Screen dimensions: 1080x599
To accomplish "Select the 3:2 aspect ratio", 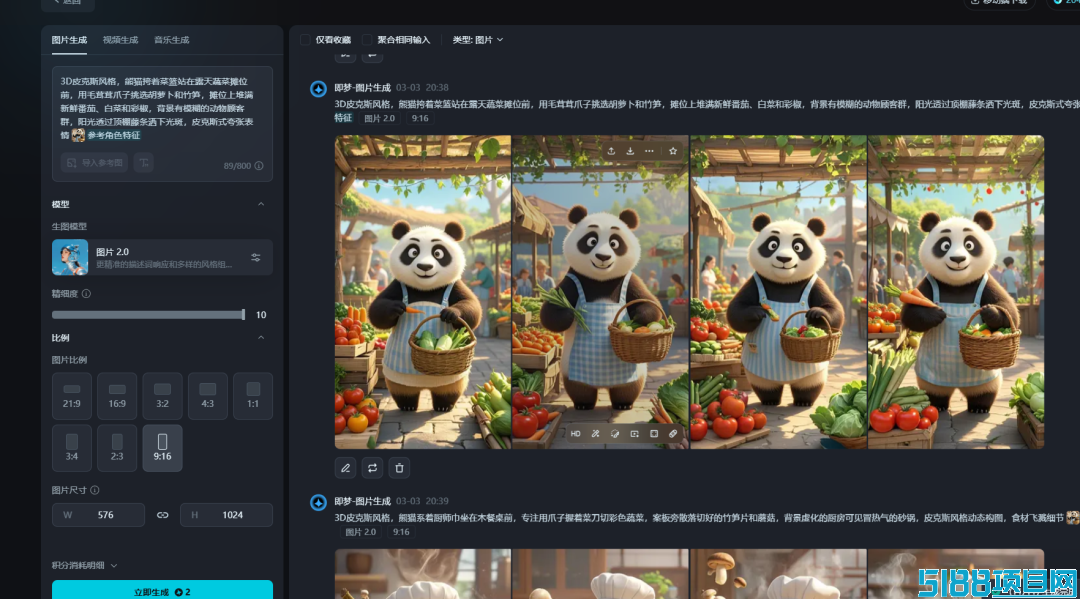I will click(x=163, y=396).
